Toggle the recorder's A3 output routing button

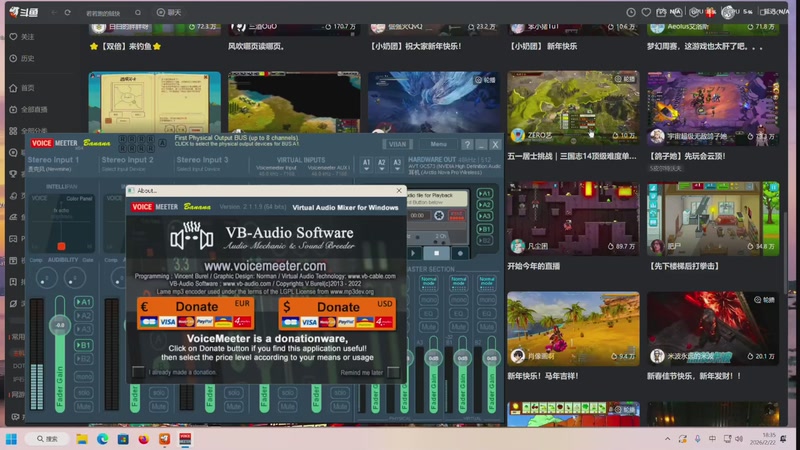point(485,216)
